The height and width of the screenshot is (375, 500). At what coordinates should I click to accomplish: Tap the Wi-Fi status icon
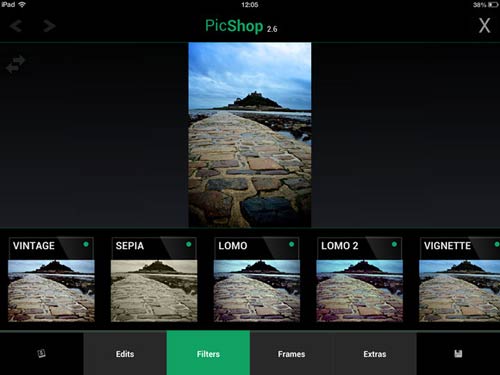pyautogui.click(x=22, y=5)
